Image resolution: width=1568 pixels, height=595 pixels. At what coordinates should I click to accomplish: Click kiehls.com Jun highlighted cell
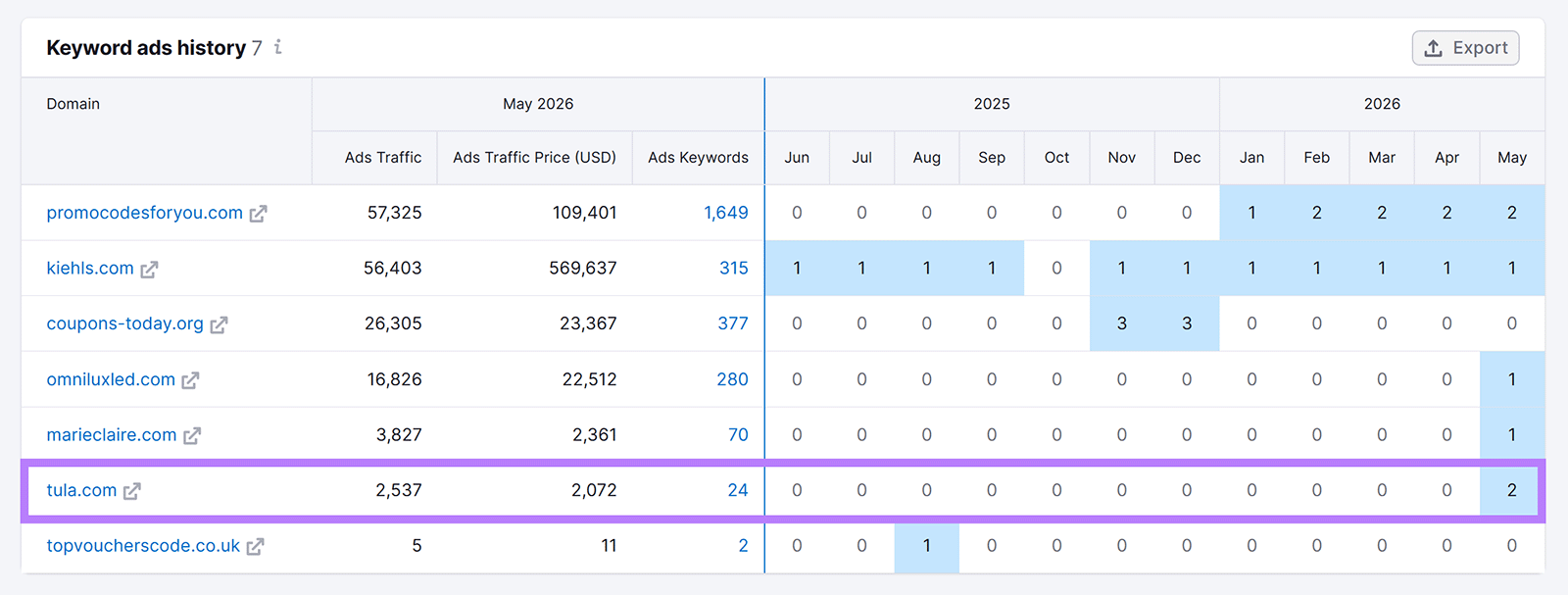click(797, 268)
